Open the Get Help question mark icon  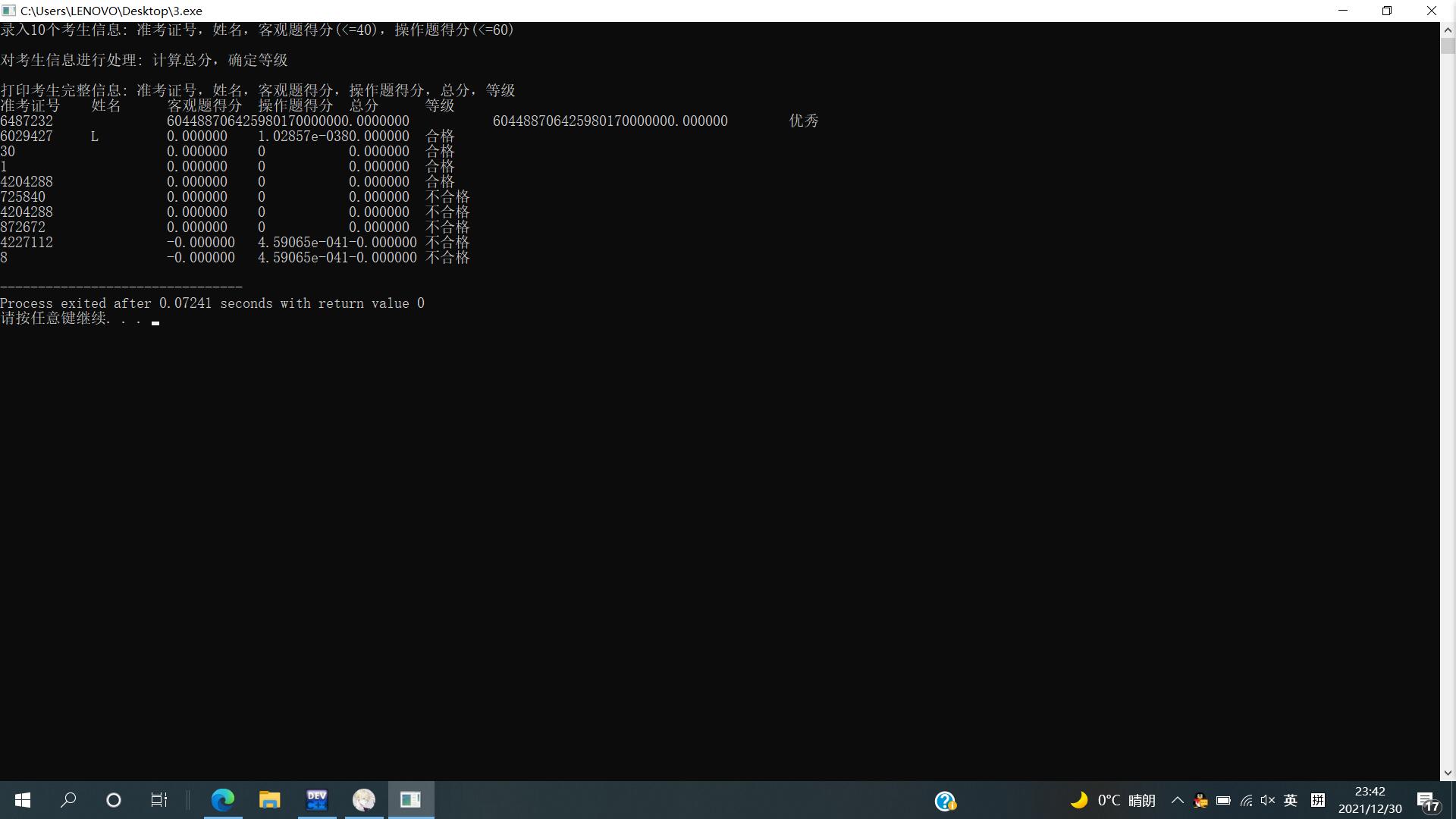pyautogui.click(x=946, y=801)
